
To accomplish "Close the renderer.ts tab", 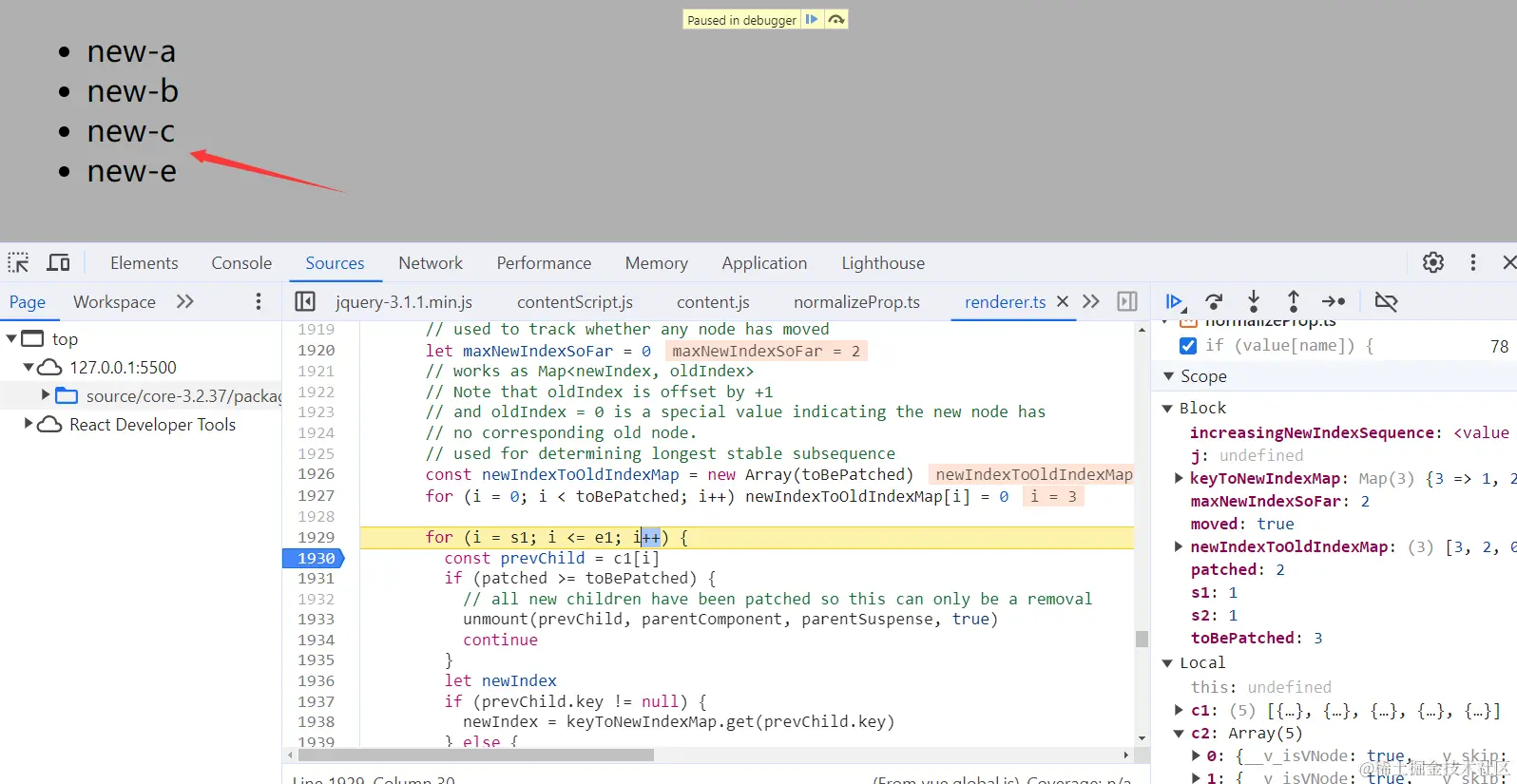I will (1063, 301).
